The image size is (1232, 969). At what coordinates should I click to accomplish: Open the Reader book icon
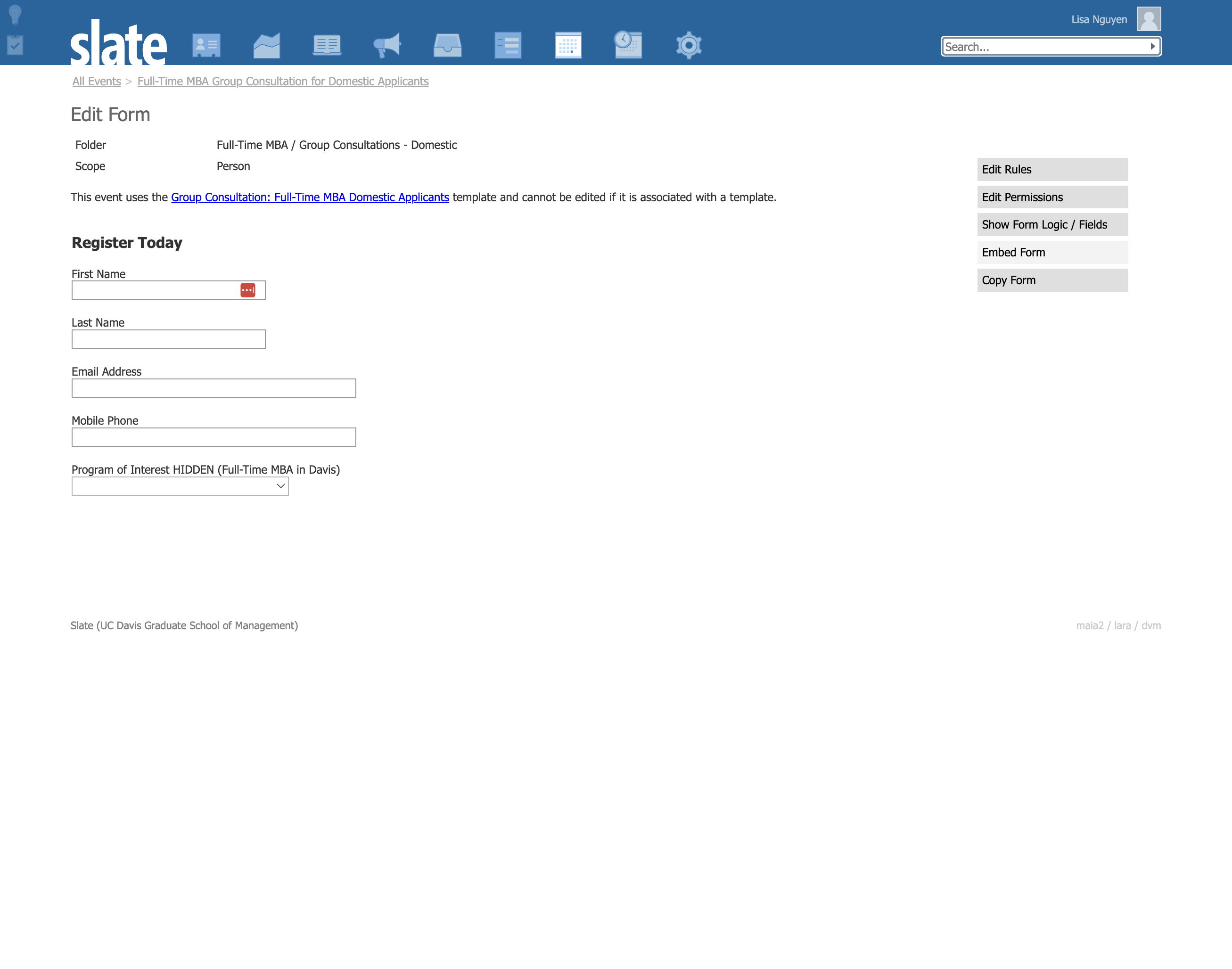327,45
